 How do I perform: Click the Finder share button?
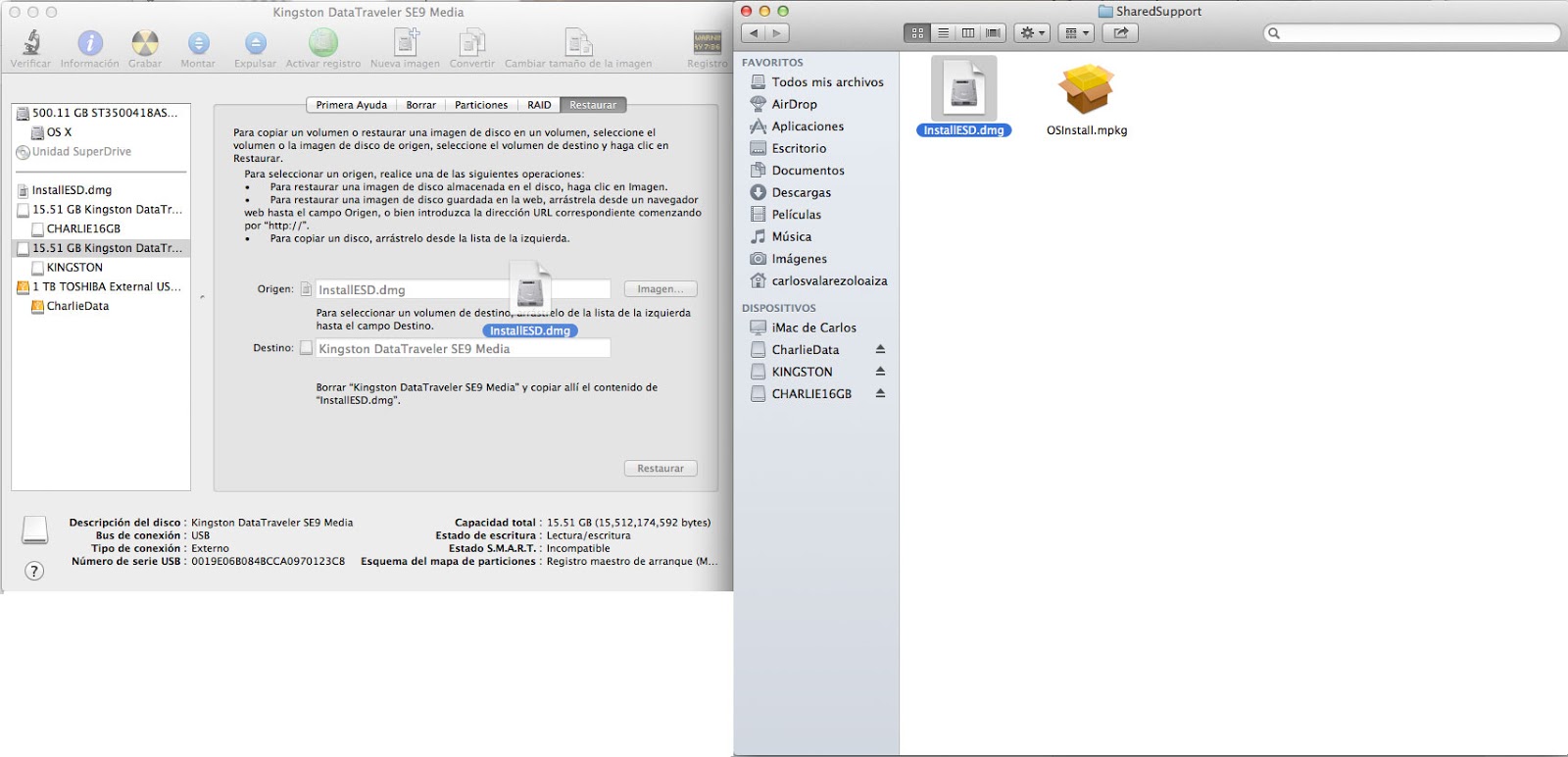point(1120,32)
